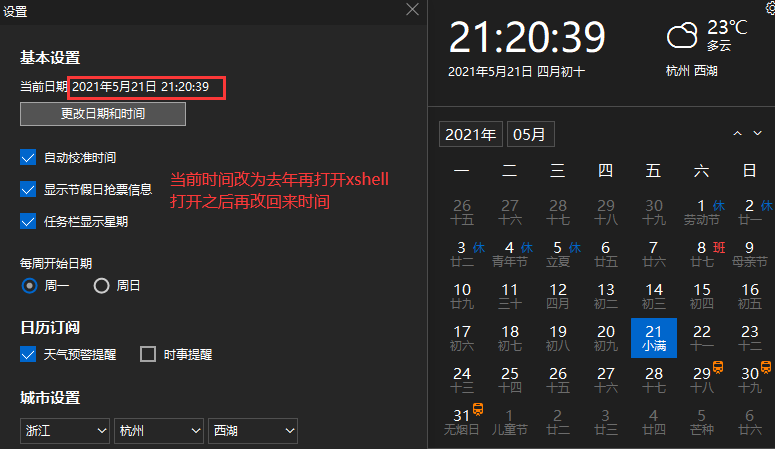Open the settings gear icon at top right
Screen dimensions: 775x449
pyautogui.click(x=771, y=7)
